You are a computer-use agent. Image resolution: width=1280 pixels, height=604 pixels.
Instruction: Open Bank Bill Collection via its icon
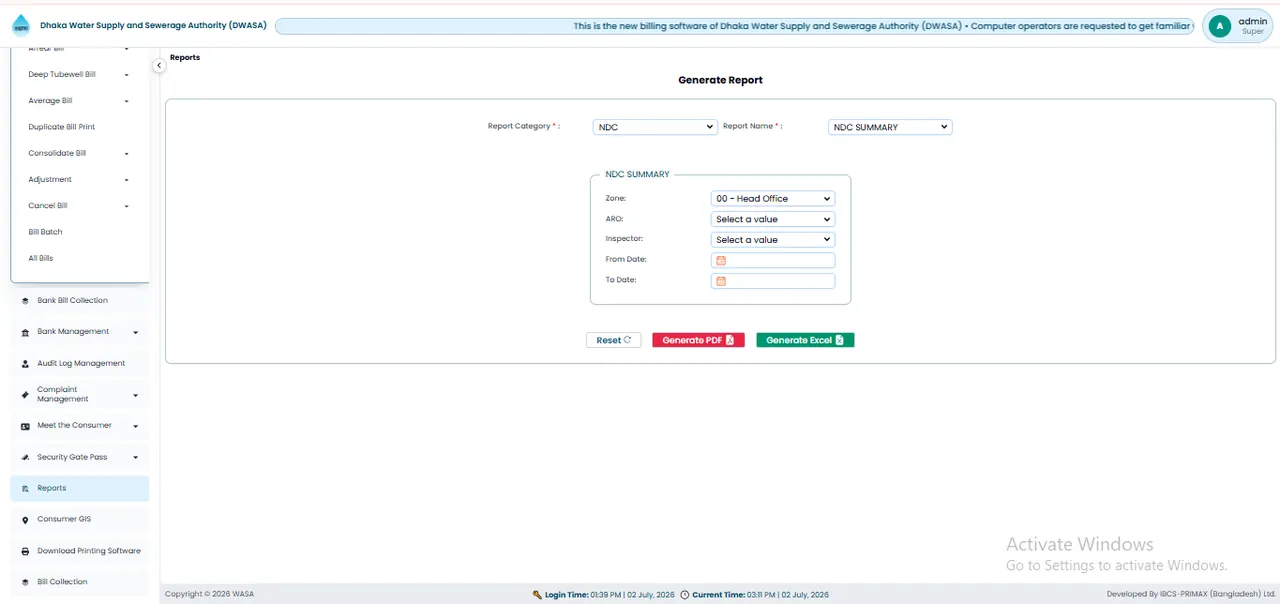[x=25, y=301]
